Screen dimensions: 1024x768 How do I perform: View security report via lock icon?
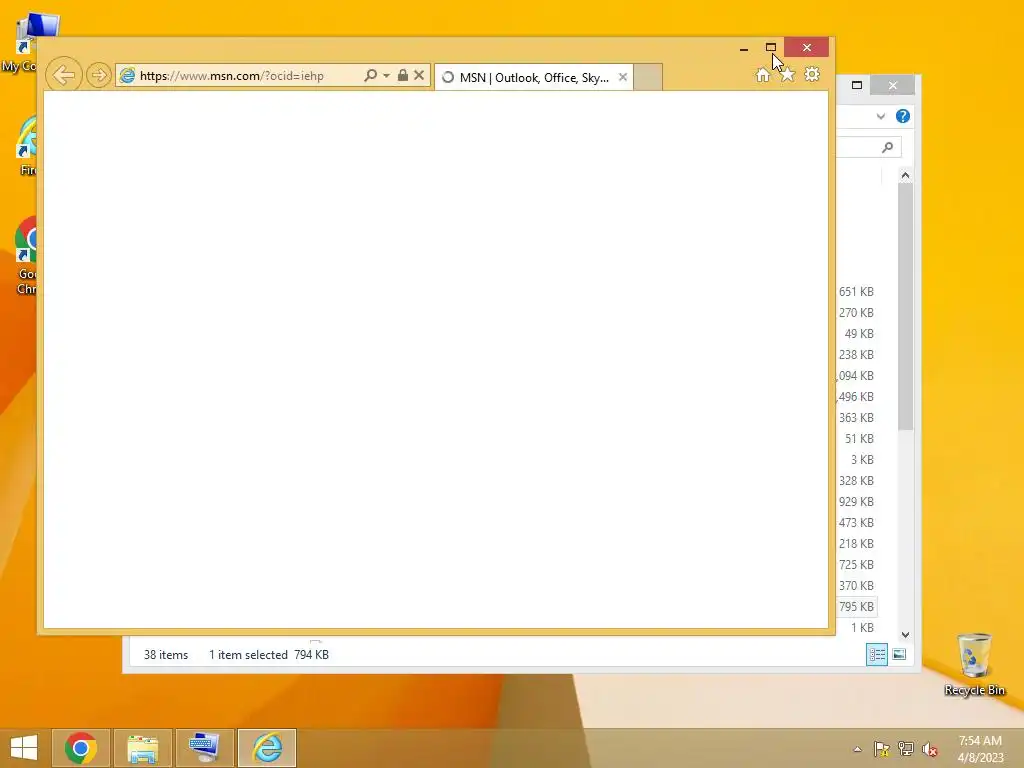click(403, 75)
